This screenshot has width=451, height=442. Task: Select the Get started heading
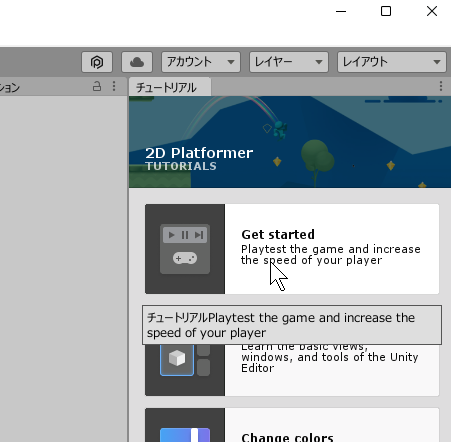pyautogui.click(x=278, y=235)
